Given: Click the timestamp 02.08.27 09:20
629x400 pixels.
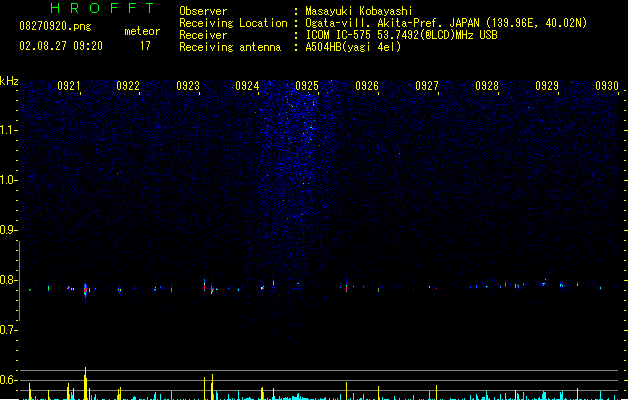Looking at the screenshot, I should [61, 46].
